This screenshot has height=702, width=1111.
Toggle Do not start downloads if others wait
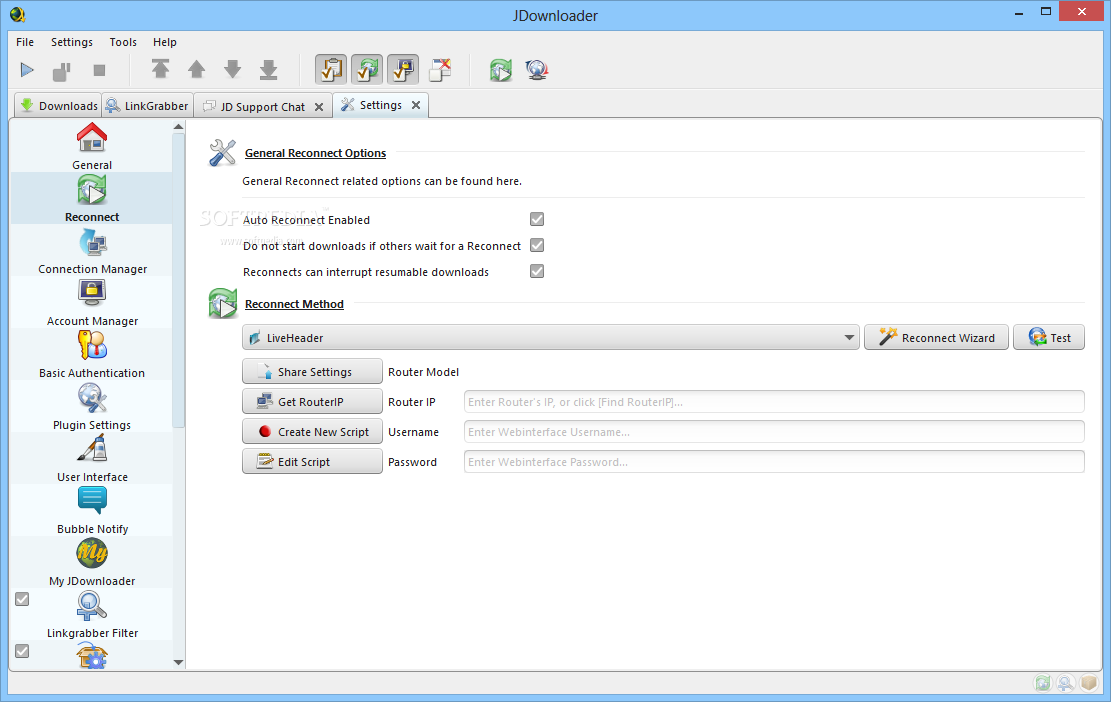point(537,246)
